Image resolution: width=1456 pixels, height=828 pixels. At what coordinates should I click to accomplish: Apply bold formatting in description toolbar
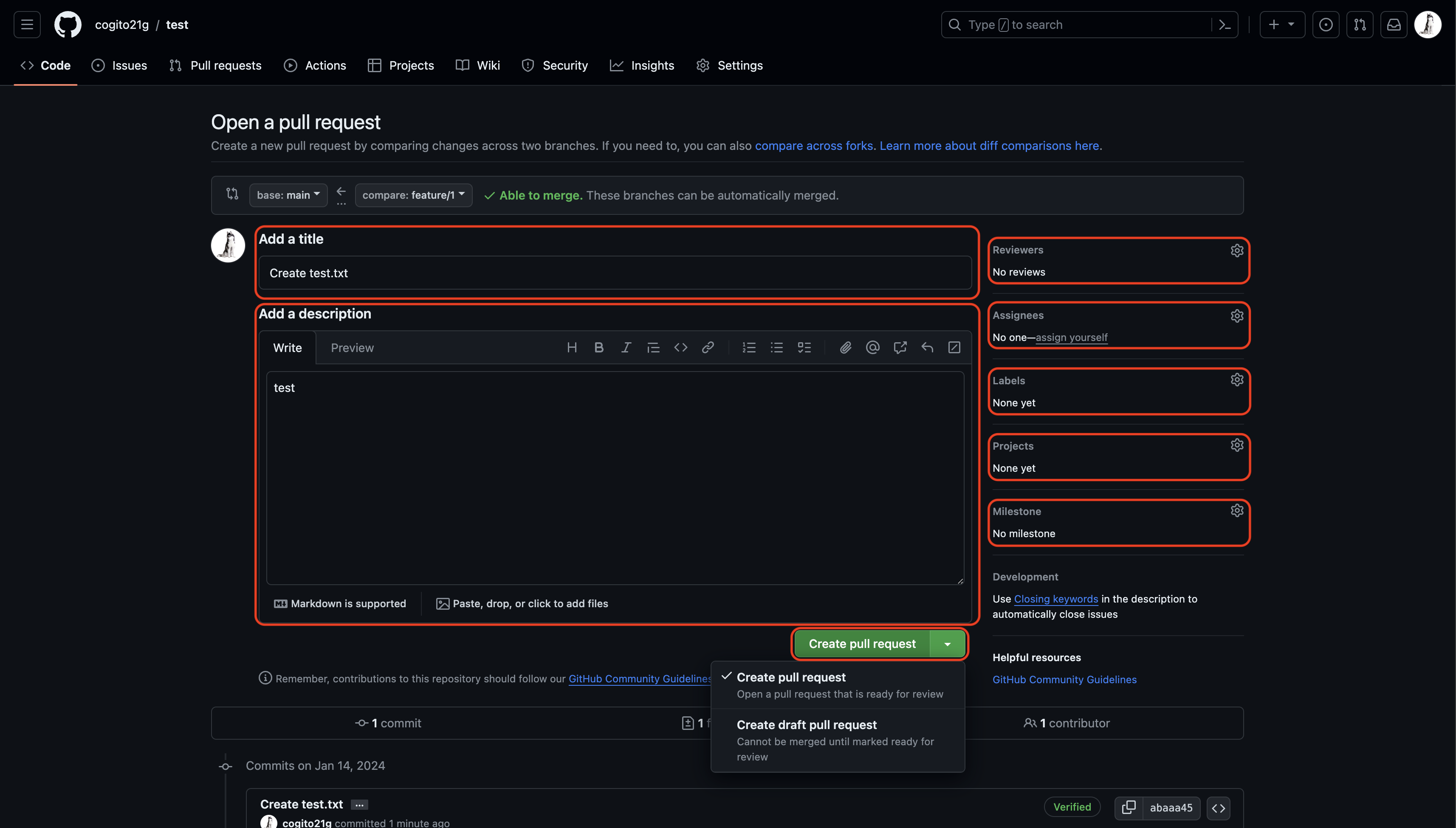point(599,347)
